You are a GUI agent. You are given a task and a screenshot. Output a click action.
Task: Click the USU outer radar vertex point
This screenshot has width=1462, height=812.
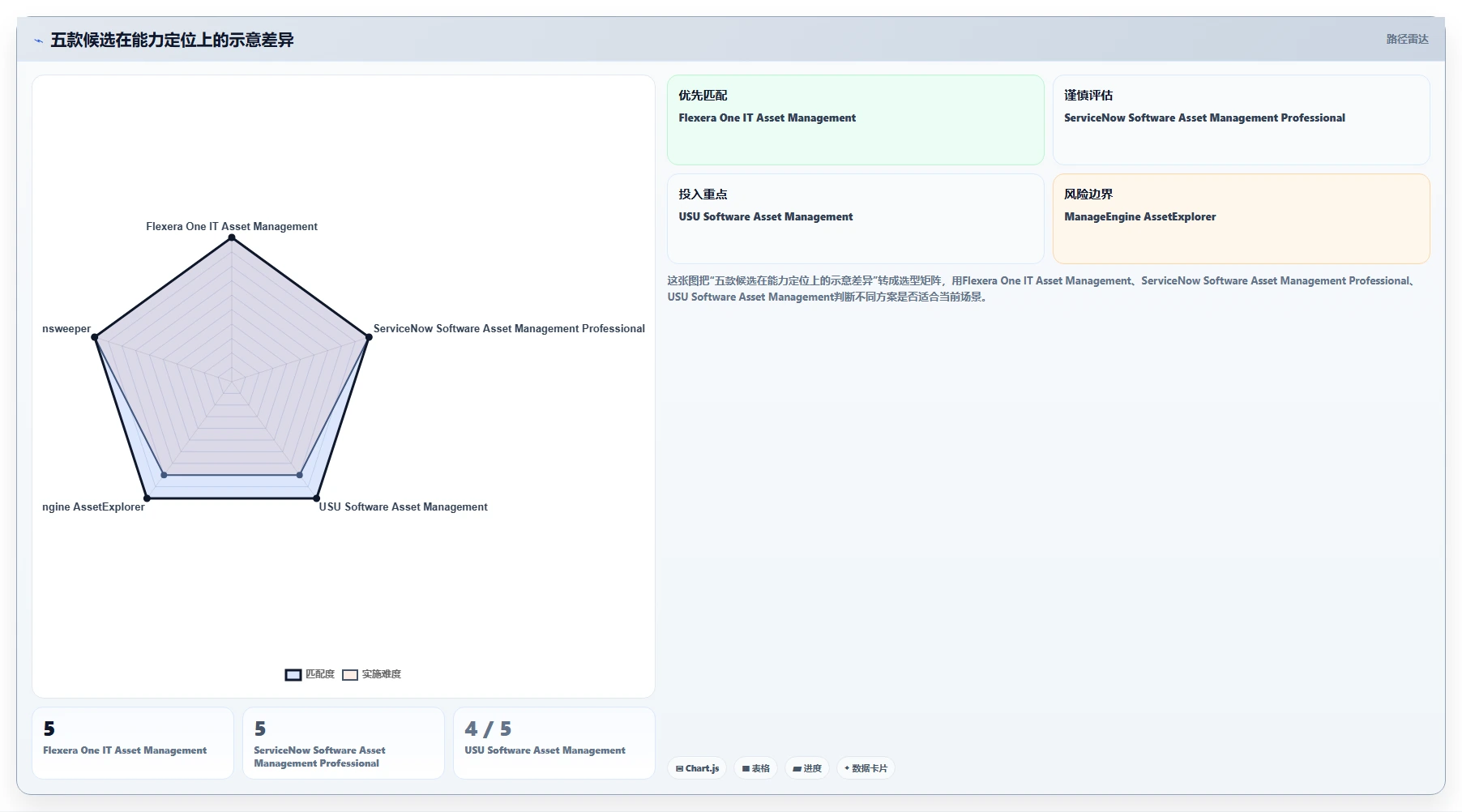coord(316,498)
